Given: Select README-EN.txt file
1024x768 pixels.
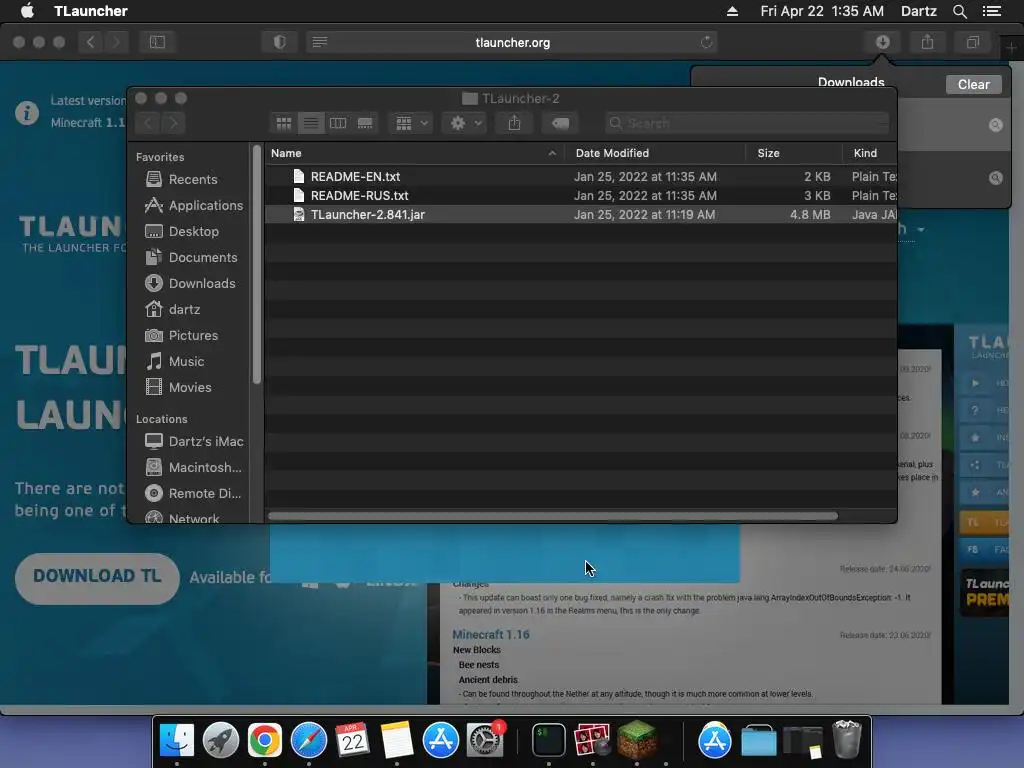Looking at the screenshot, I should pos(581,176).
